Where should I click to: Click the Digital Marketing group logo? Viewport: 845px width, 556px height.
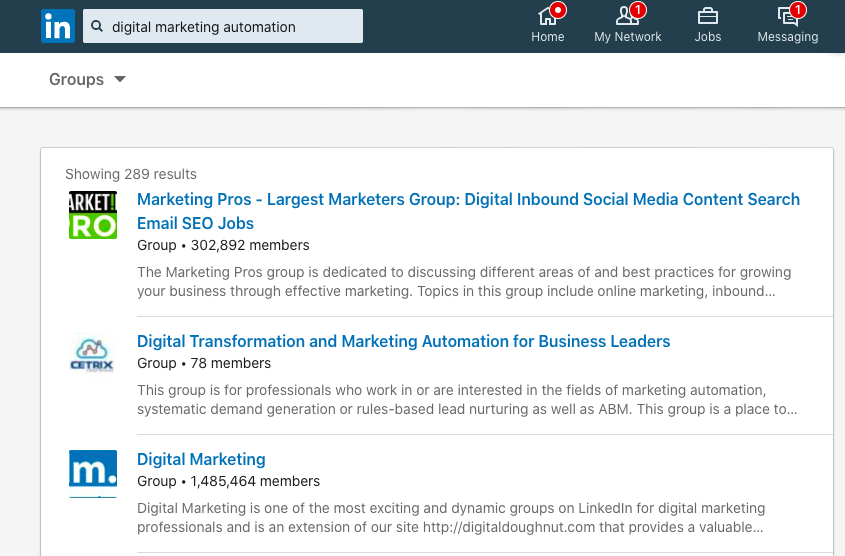tap(93, 473)
